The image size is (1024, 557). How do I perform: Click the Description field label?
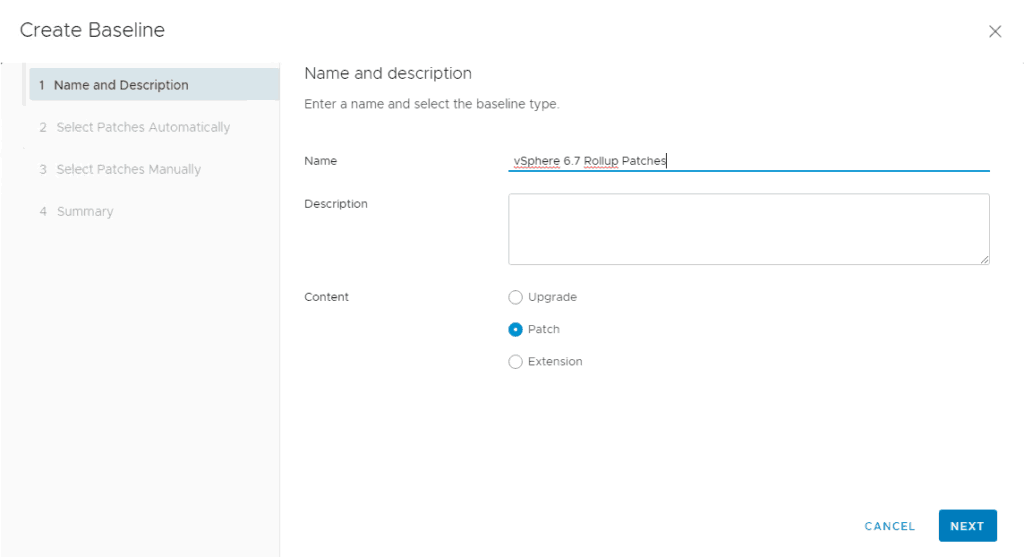click(336, 204)
